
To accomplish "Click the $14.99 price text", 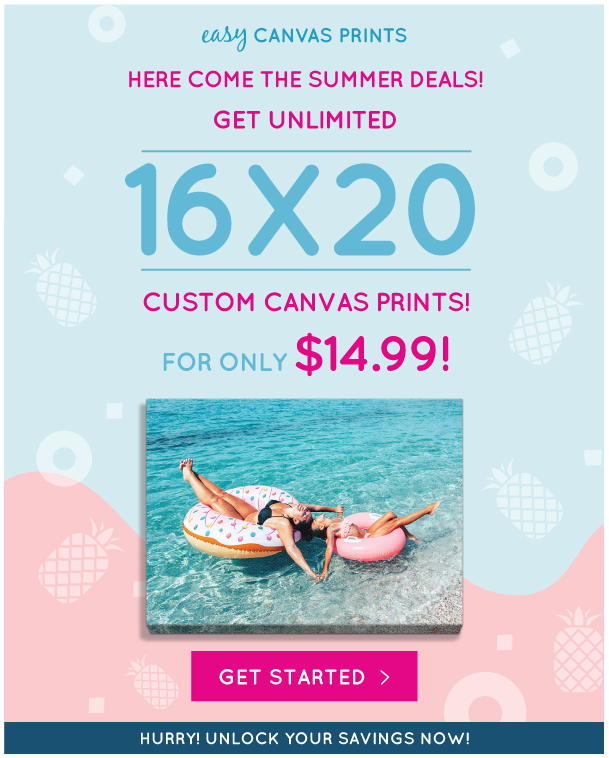I will [x=373, y=355].
